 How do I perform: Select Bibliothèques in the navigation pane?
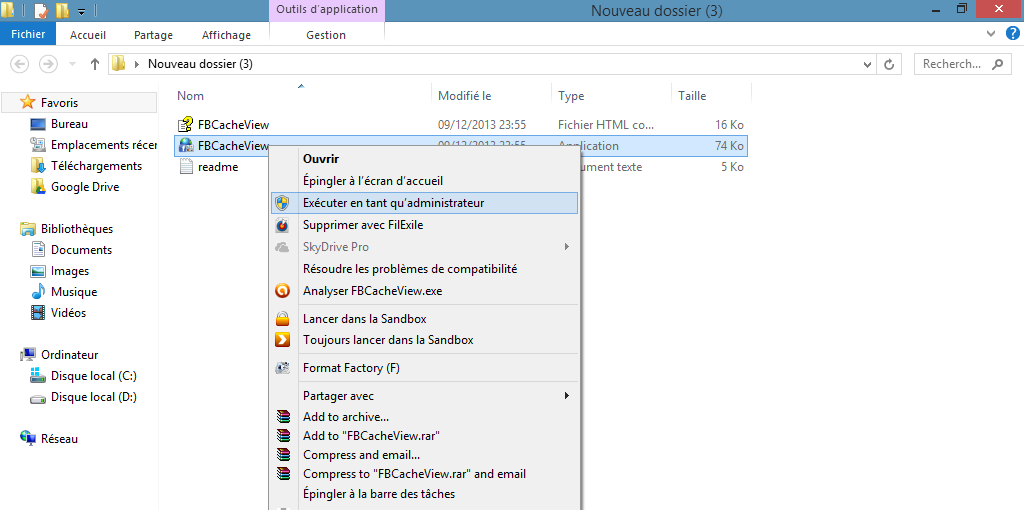click(x=77, y=229)
